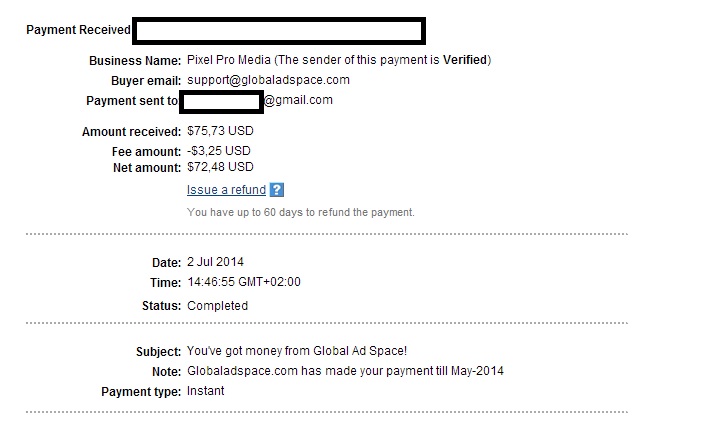
Task: Click the Instant payment type value
Action: (x=205, y=391)
